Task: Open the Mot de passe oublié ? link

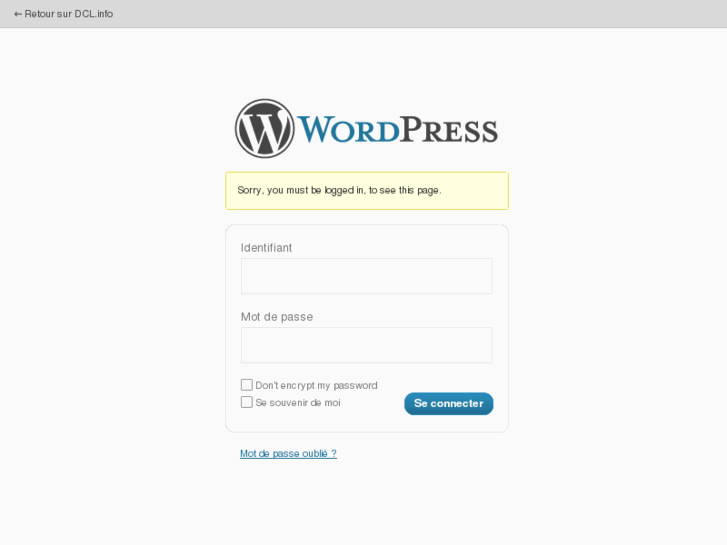Action: 288,454
